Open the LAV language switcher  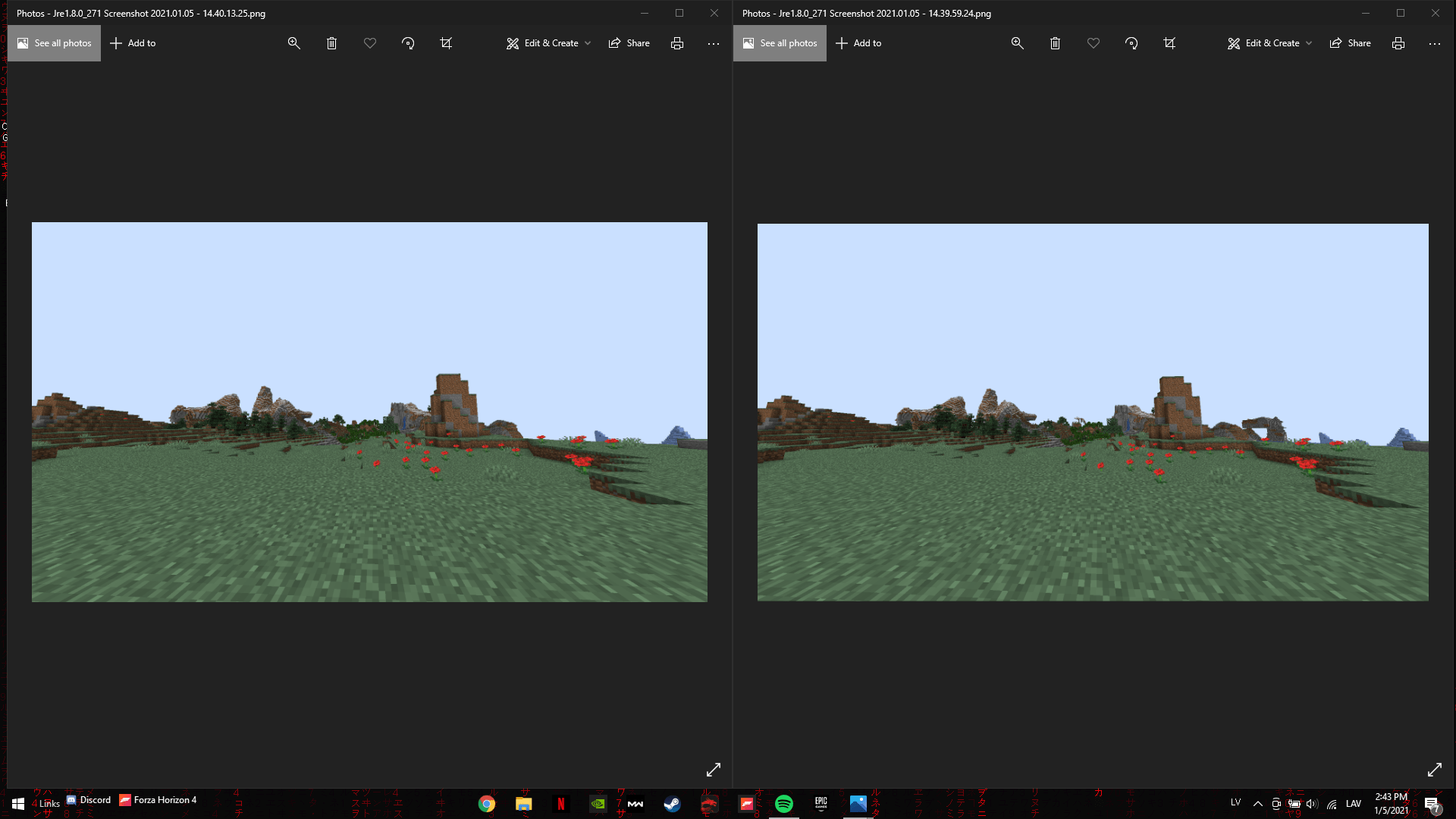(x=1354, y=803)
